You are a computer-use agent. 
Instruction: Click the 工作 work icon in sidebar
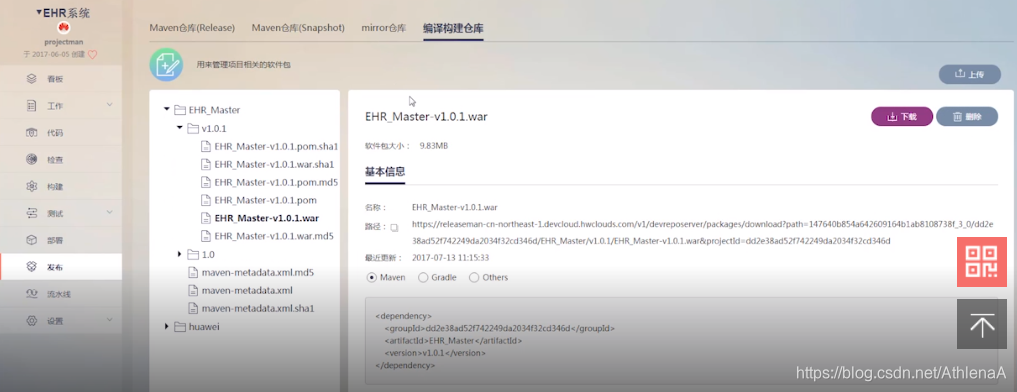(32, 106)
